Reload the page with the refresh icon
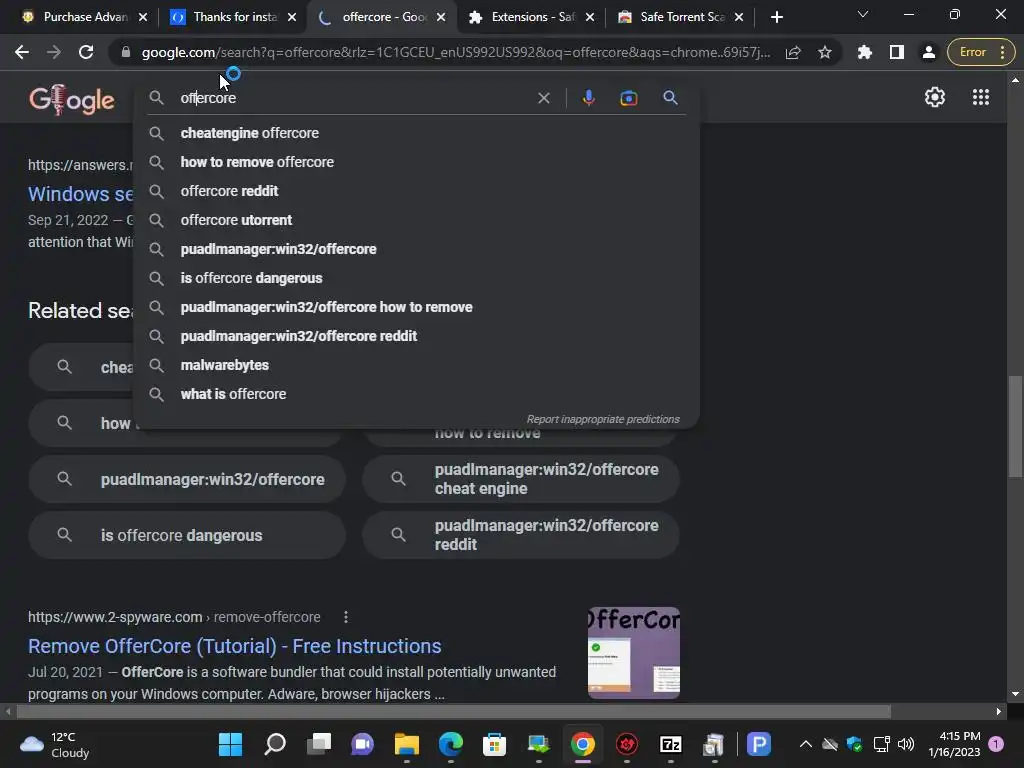 (86, 52)
